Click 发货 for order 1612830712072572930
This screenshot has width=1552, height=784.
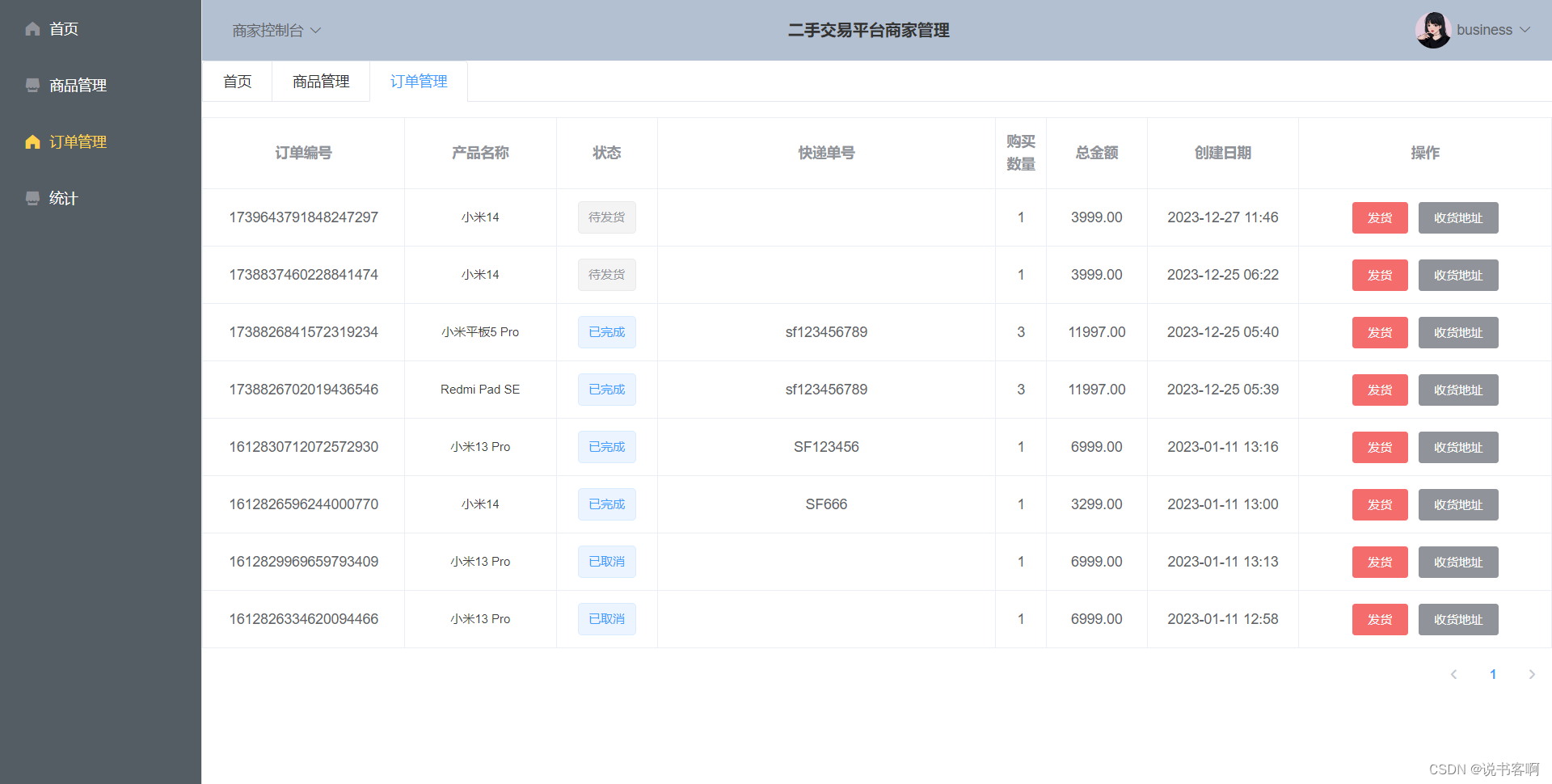[x=1380, y=447]
